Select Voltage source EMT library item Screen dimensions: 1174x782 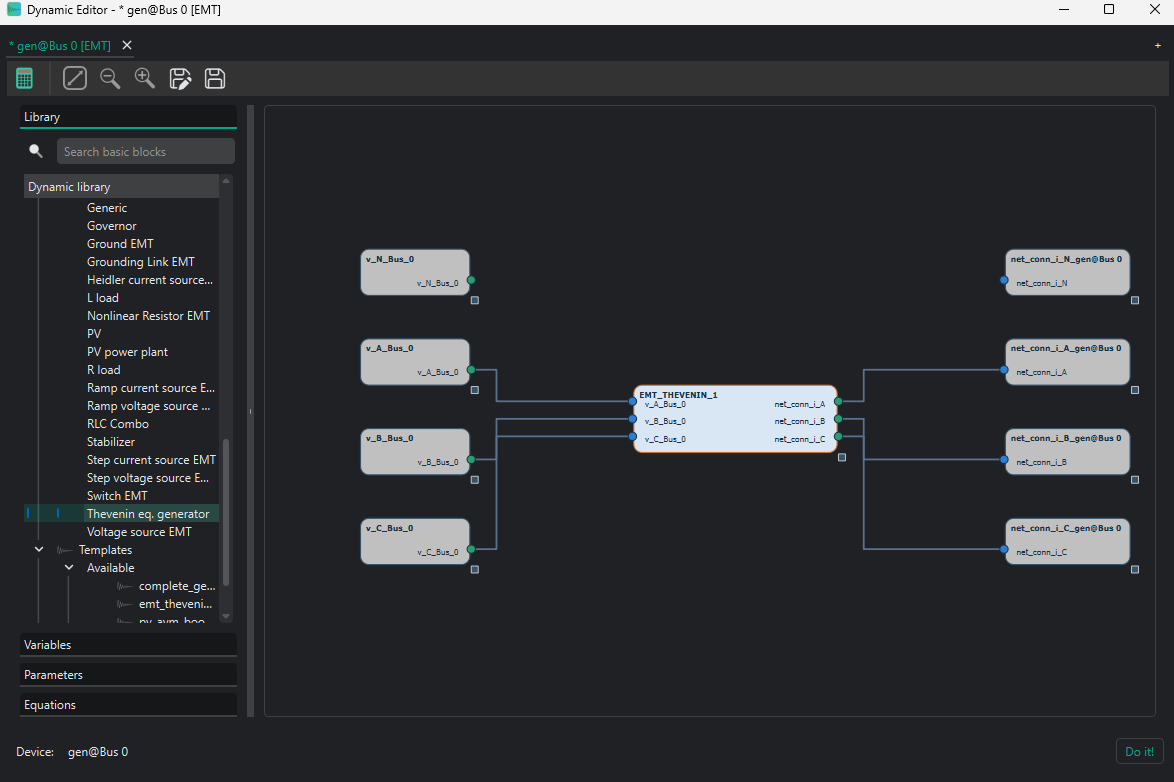[139, 532]
